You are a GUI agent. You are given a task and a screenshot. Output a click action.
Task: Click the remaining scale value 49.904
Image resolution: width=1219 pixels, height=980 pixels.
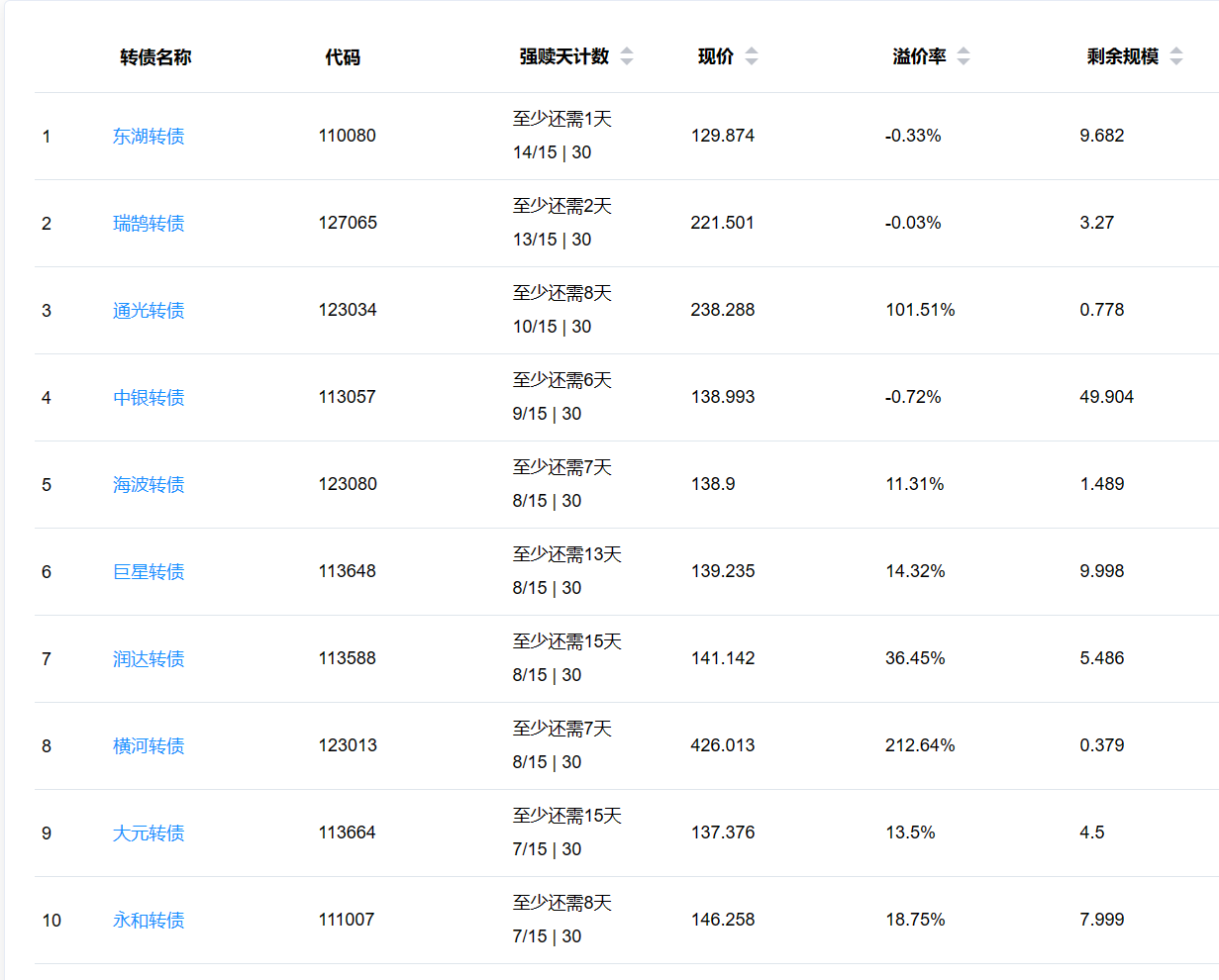[x=1106, y=397]
